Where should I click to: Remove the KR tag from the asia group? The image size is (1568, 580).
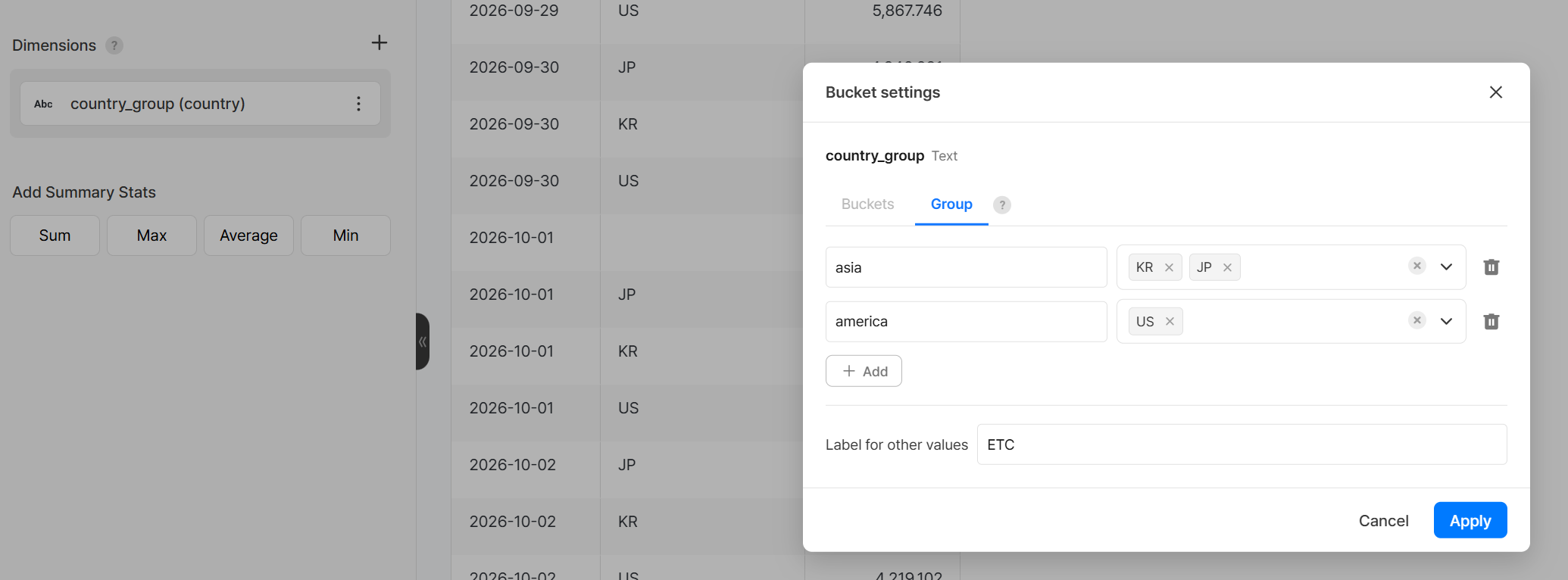point(1169,267)
